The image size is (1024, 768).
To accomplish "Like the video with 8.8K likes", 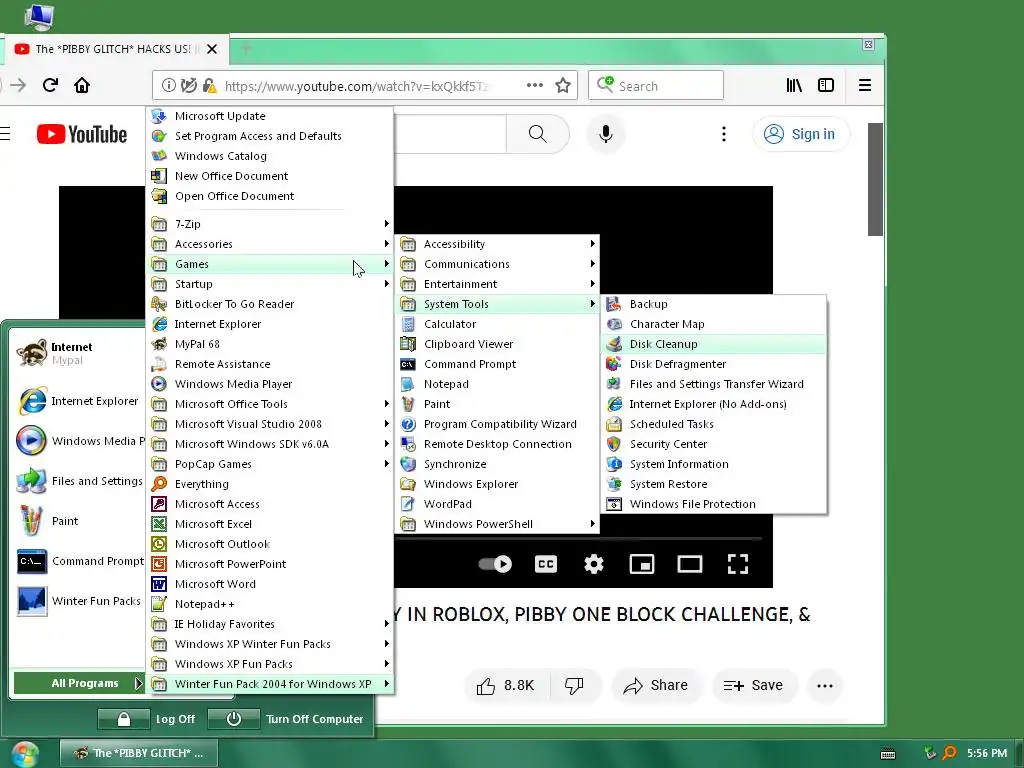I will pyautogui.click(x=506, y=686).
